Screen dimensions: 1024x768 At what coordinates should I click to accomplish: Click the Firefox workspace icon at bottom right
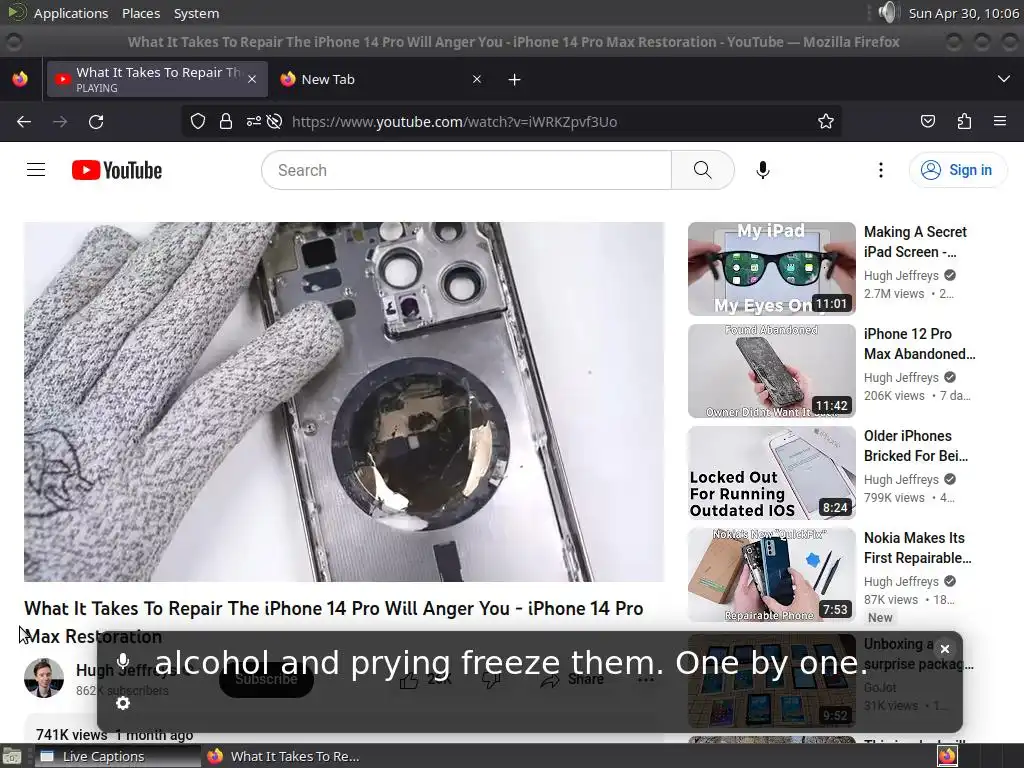point(947,756)
